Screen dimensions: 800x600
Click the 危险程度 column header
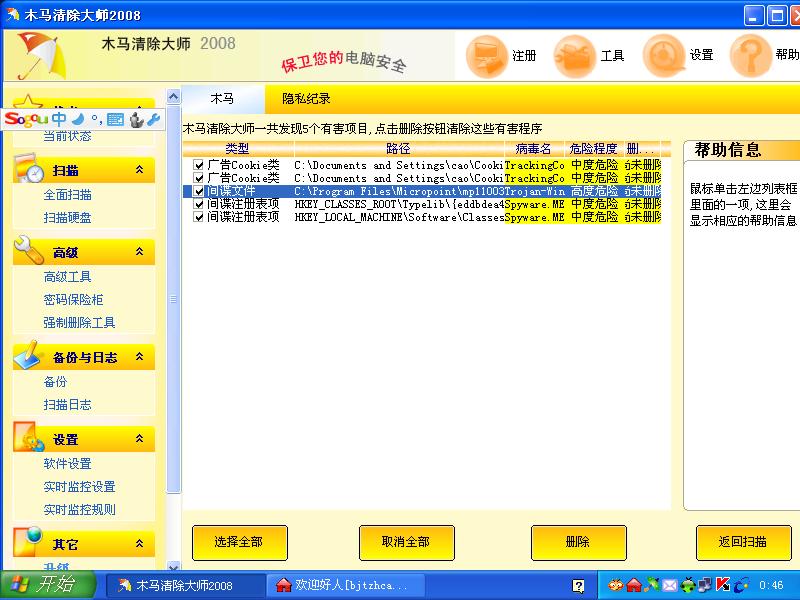point(593,148)
